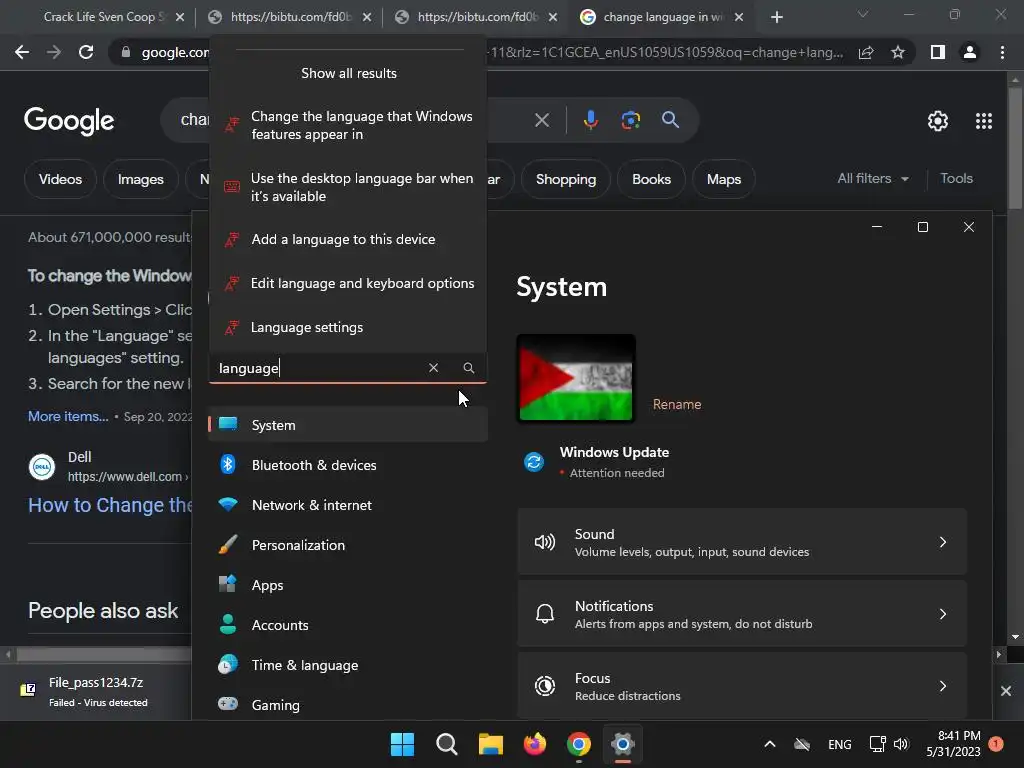Choose Language settings suggestion

pos(348,327)
